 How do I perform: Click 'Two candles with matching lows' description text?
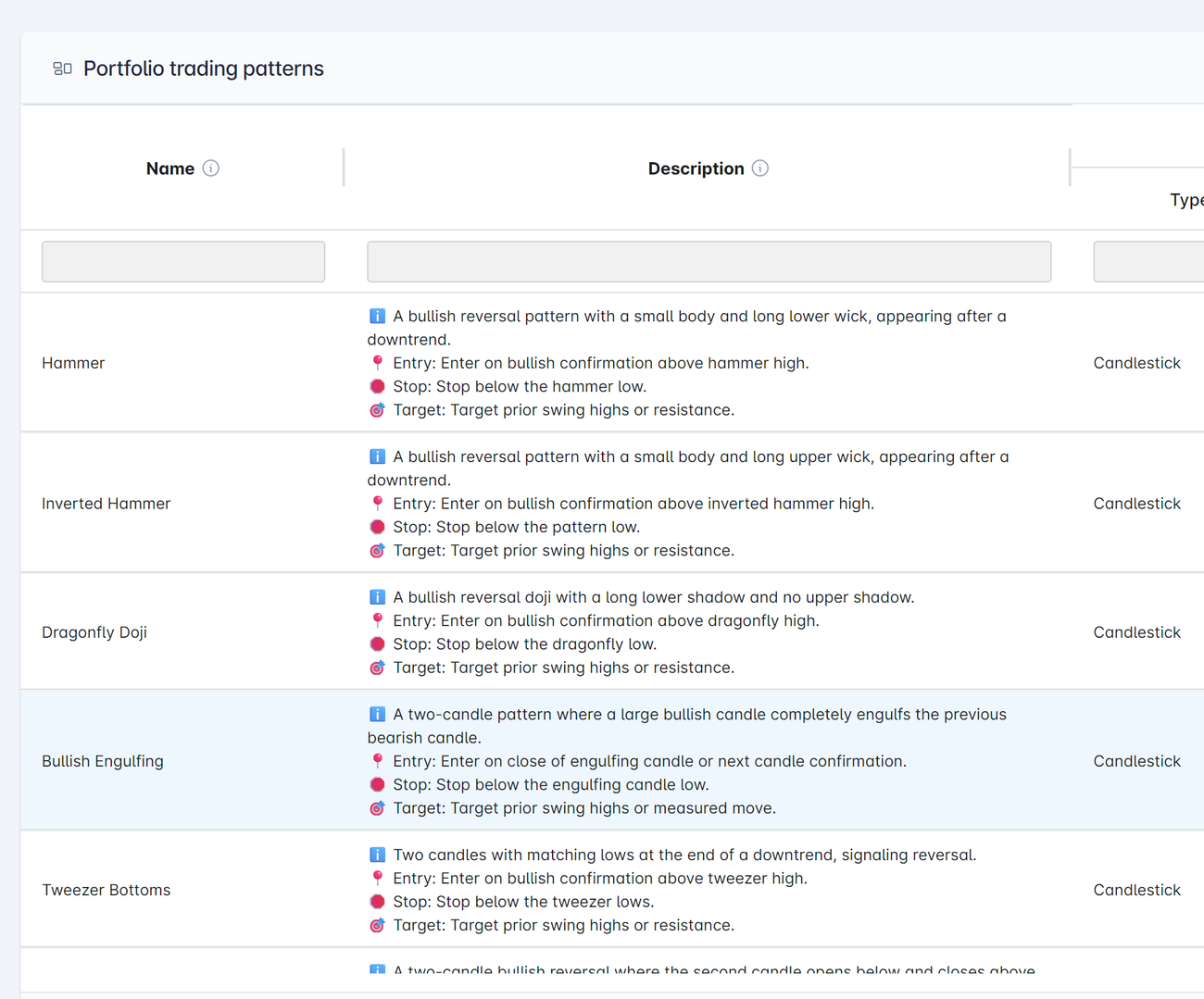pos(684,855)
